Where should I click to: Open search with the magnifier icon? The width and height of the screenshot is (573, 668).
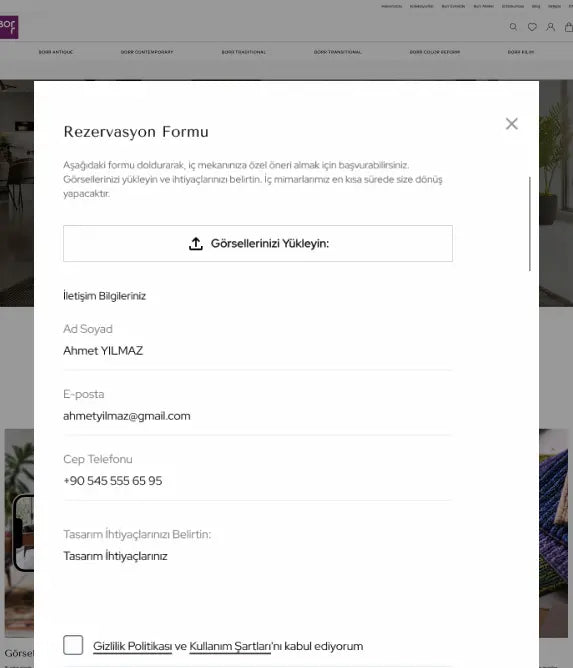click(513, 27)
